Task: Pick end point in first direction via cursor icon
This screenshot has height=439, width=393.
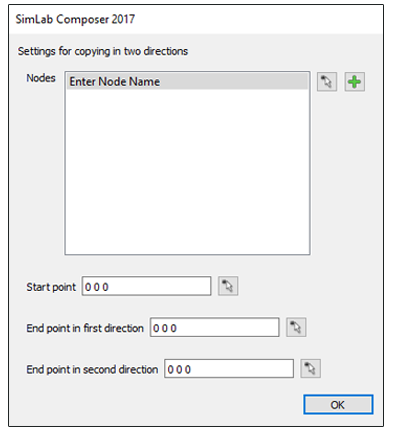Action: tap(296, 327)
